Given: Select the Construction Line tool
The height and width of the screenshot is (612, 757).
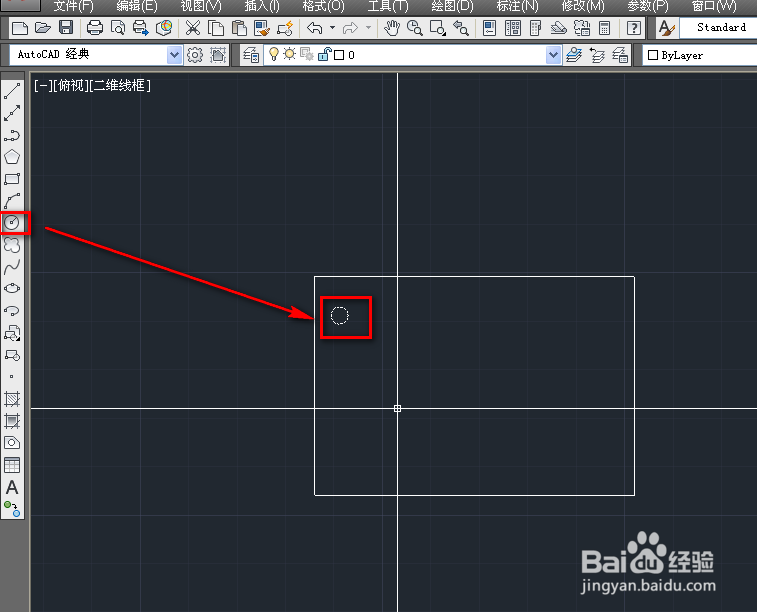Looking at the screenshot, I should [12, 113].
